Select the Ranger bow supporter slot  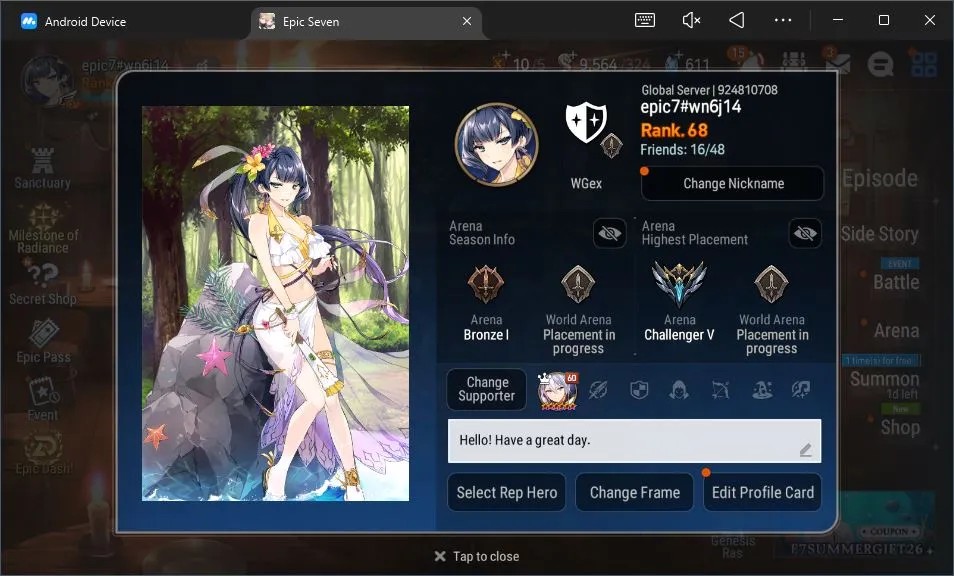click(x=720, y=390)
